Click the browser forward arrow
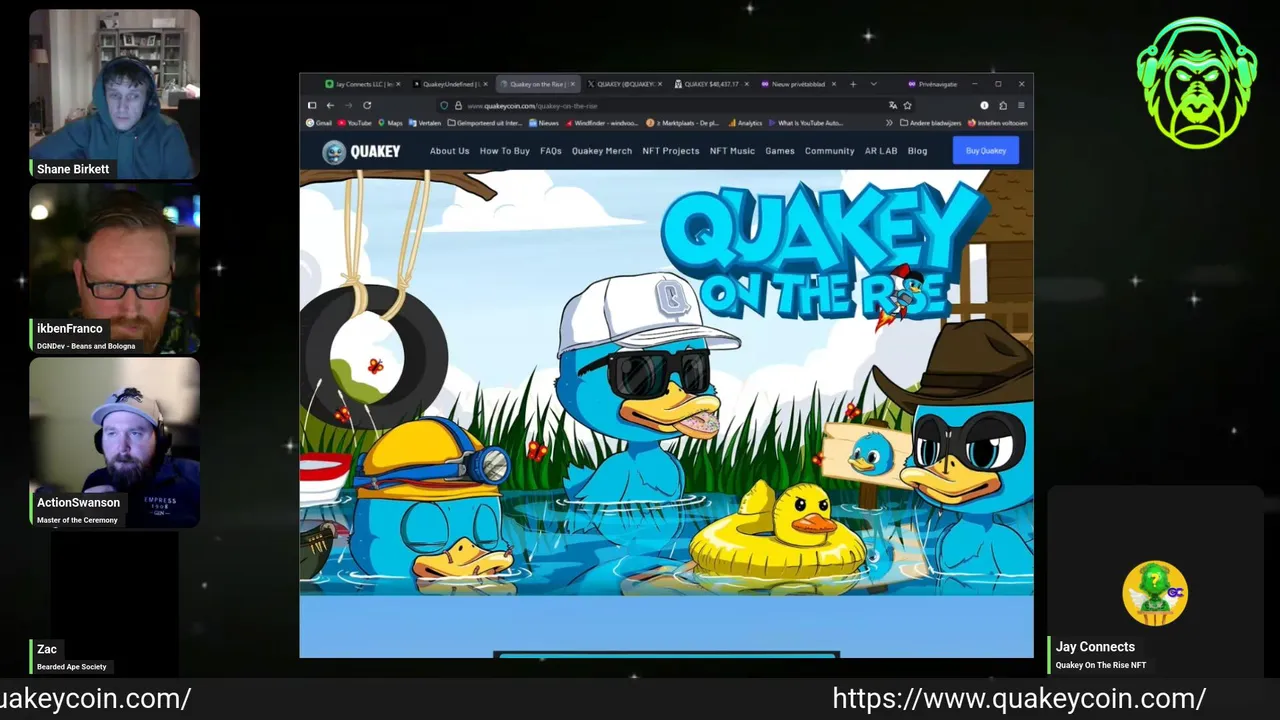The image size is (1280, 720). coord(348,105)
